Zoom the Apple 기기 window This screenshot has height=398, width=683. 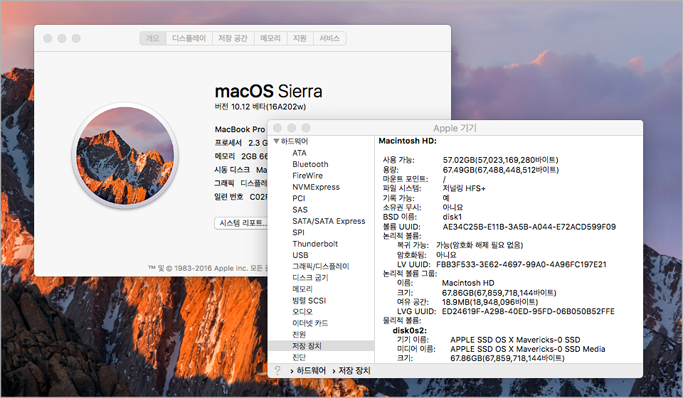click(x=306, y=128)
